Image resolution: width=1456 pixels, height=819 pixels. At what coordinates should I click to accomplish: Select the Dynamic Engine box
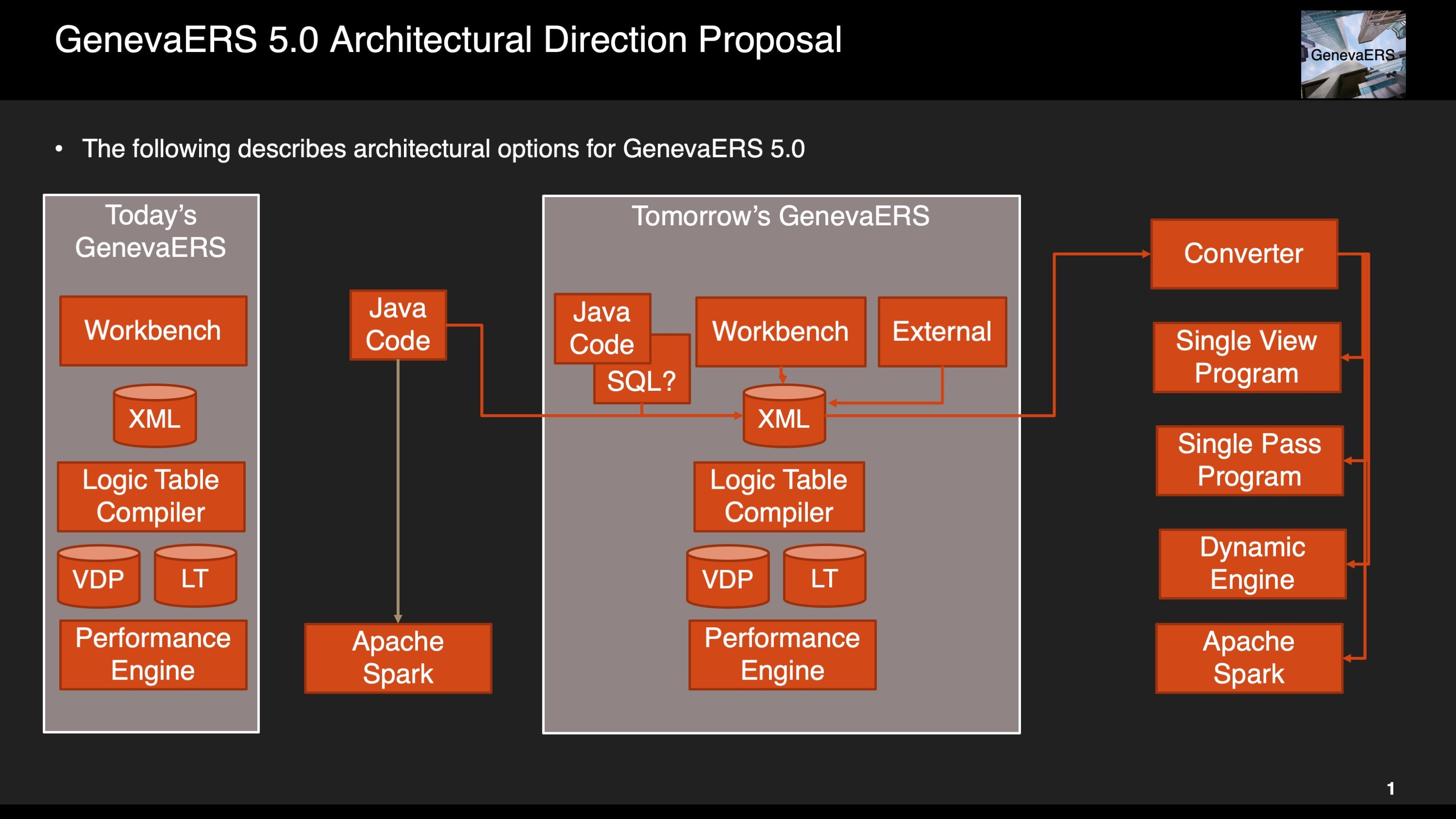(1253, 564)
